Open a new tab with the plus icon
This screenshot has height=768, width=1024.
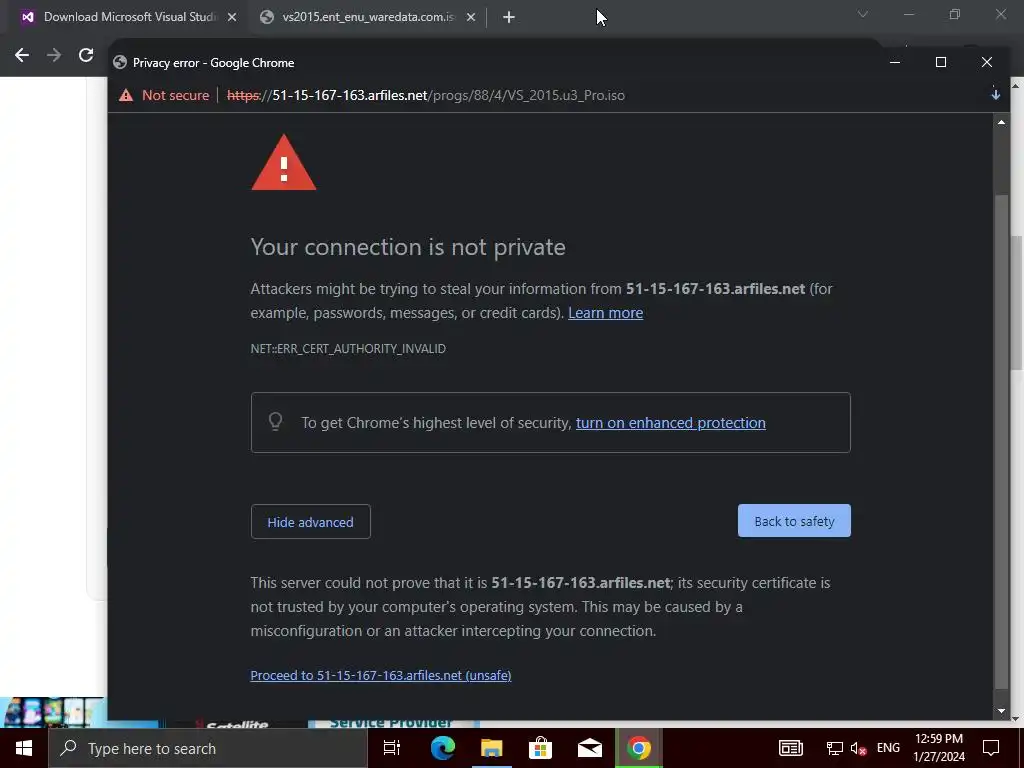click(x=509, y=18)
